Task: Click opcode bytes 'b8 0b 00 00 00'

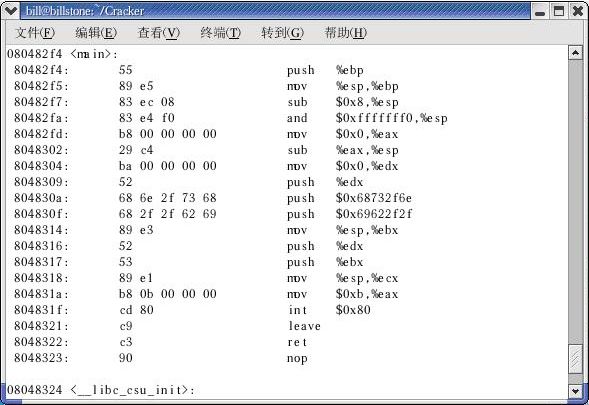Action: pos(168,294)
